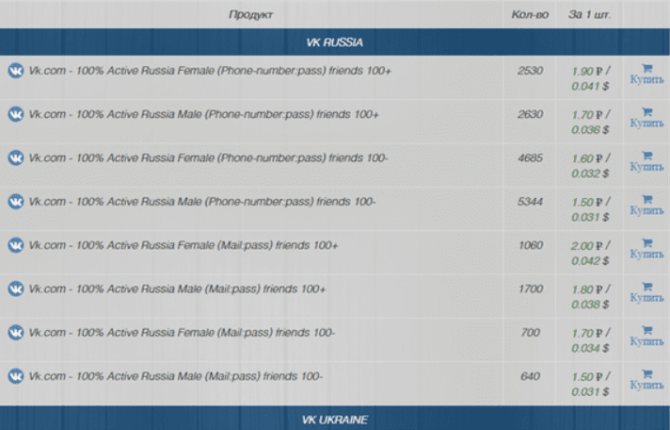
Task: Click Купить for Female Mail:pass friends 100-
Action: click(647, 342)
